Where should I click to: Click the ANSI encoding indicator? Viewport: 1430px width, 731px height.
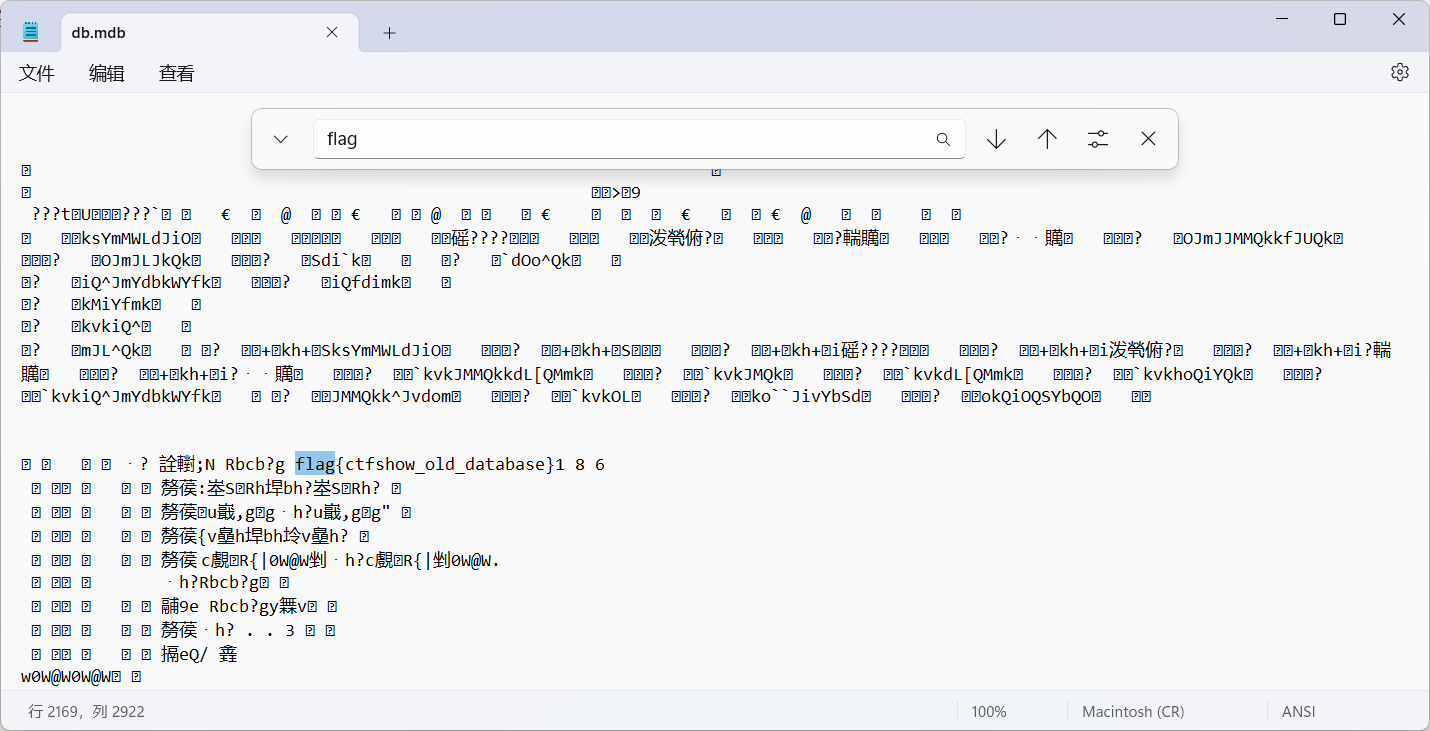pos(1299,712)
